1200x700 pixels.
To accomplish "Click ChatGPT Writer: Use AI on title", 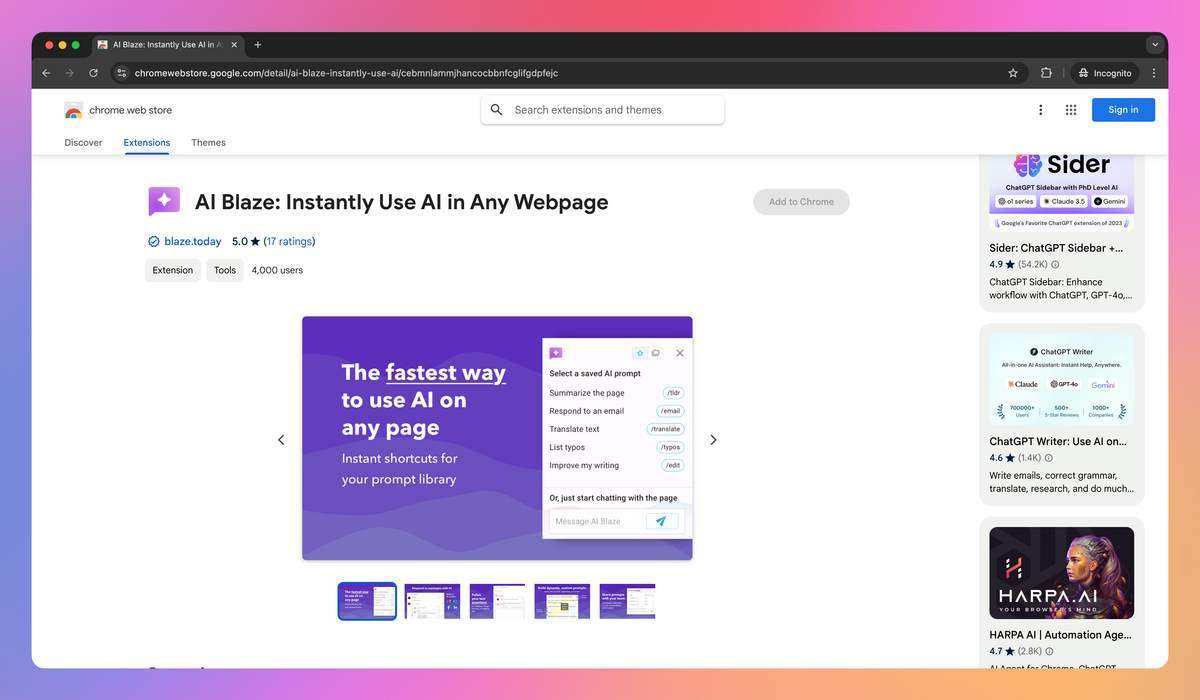I will pyautogui.click(x=1058, y=441).
